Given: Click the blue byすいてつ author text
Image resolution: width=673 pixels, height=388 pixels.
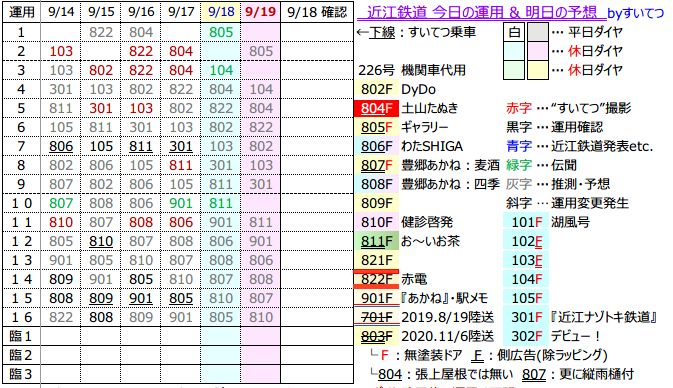Looking at the screenshot, I should tap(636, 13).
